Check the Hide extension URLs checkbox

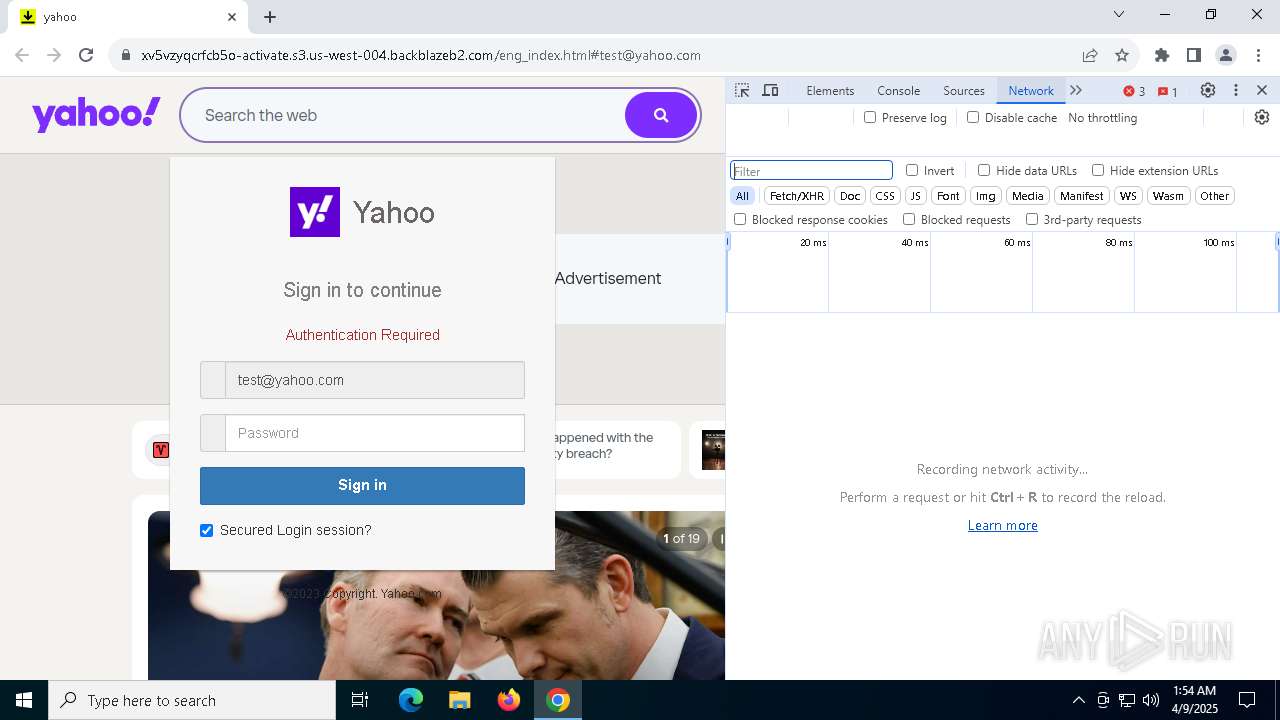[1098, 170]
